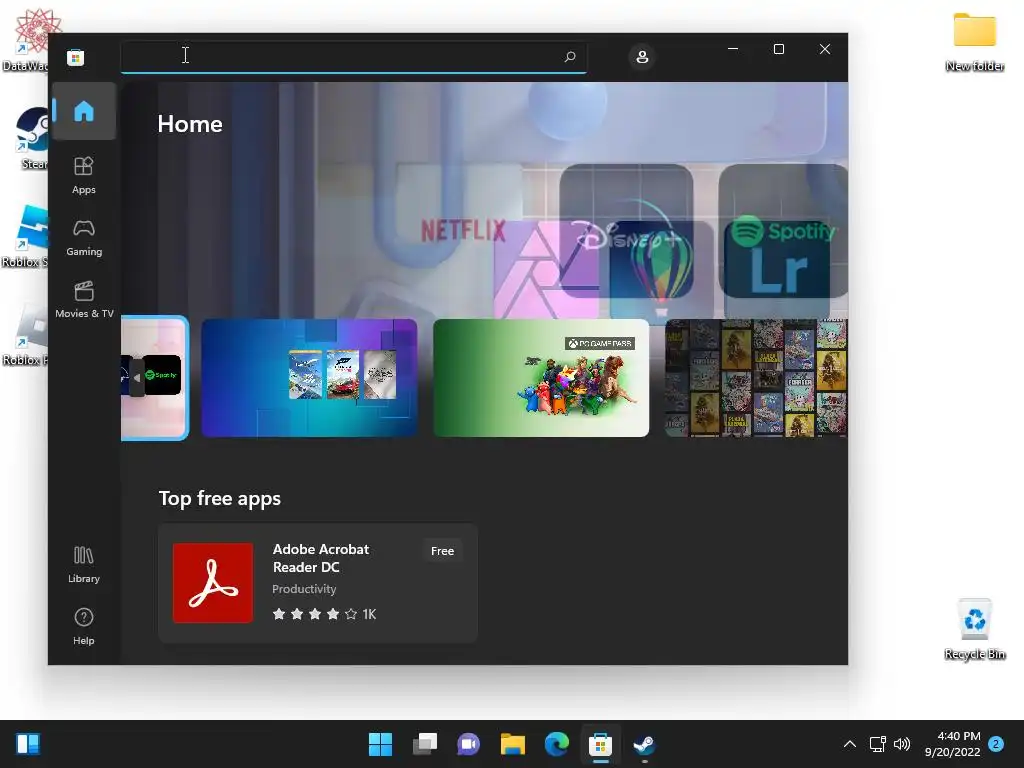Screen dimensions: 1024x768
Task: Open the Widgets icon on taskbar
Action: click(x=28, y=744)
